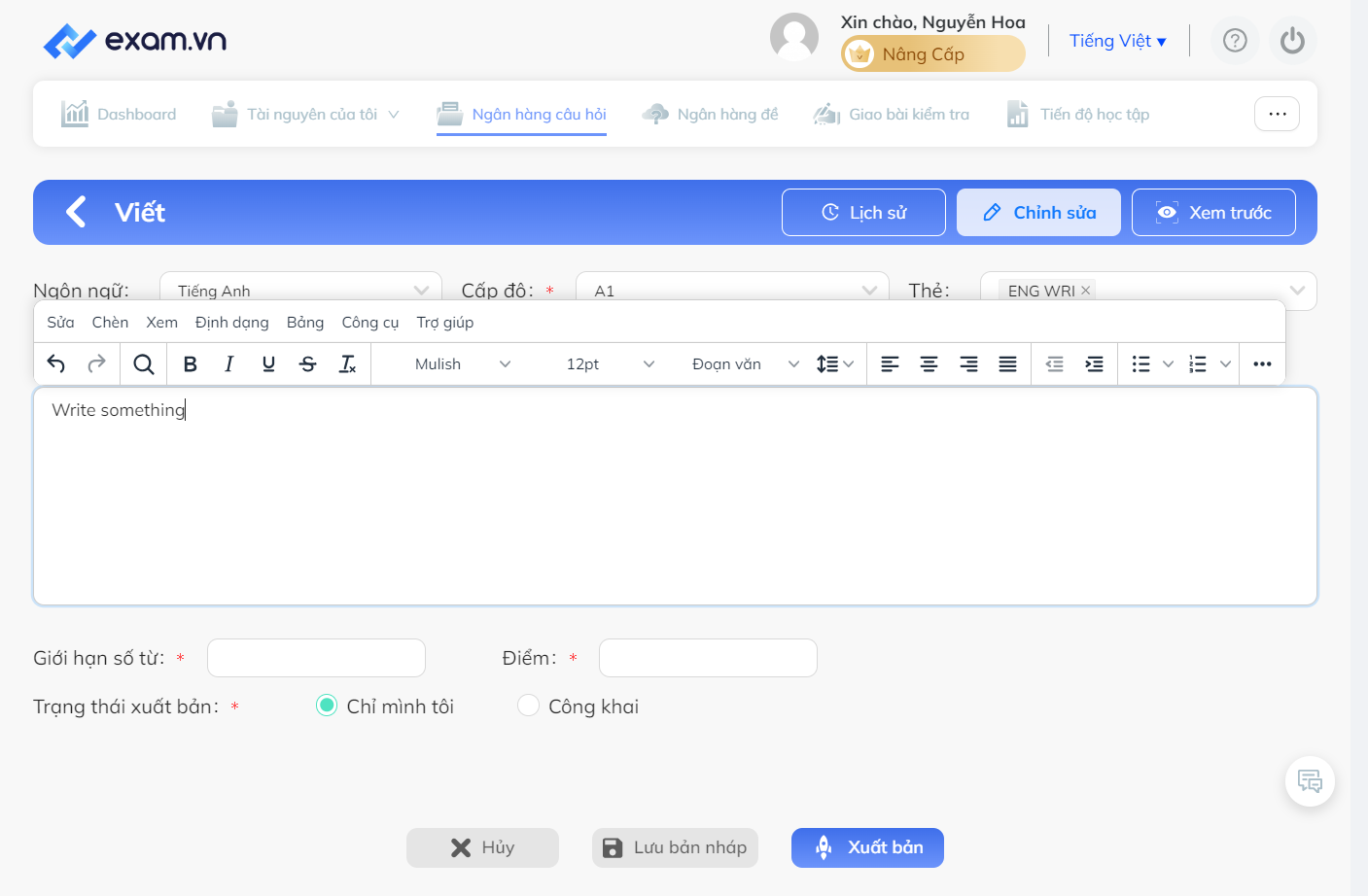The image size is (1368, 896).
Task: Open the Mulish font dropdown
Action: click(463, 364)
